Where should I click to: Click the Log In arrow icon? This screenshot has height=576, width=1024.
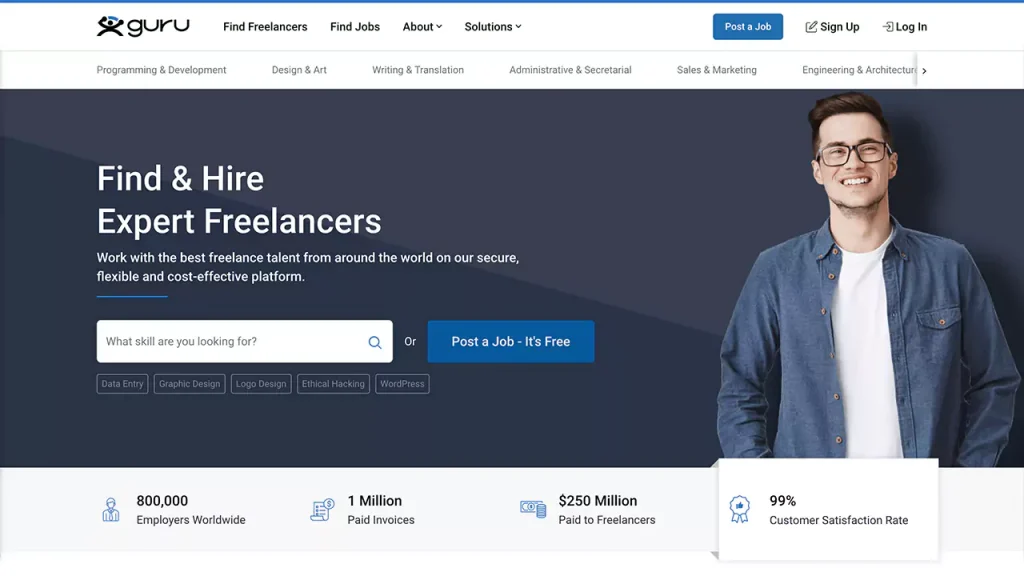(888, 27)
